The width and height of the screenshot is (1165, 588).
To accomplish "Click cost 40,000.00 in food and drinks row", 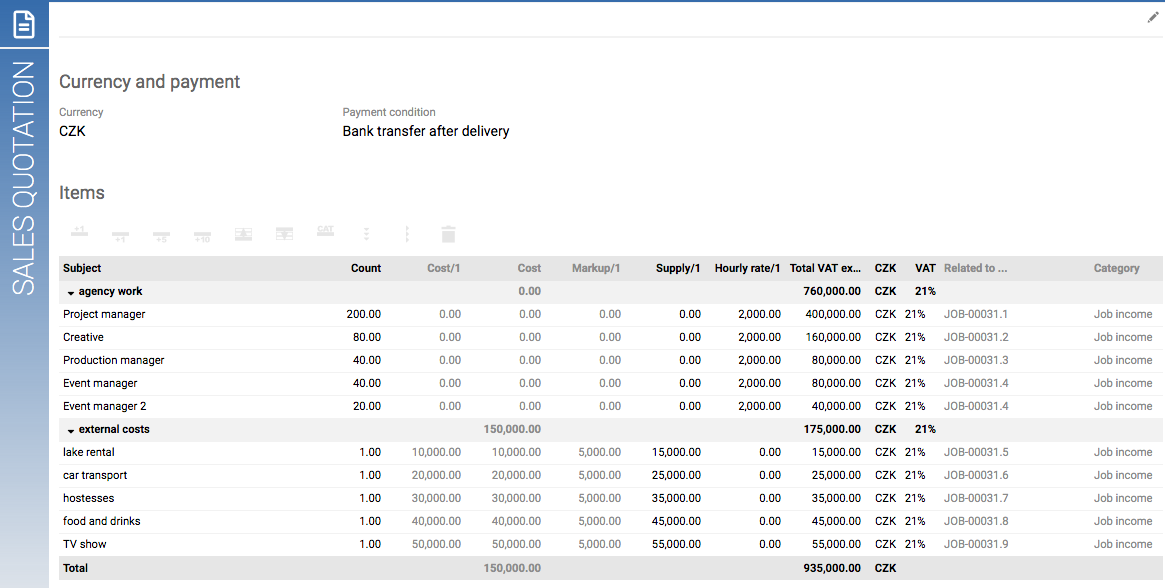I will 516,522.
